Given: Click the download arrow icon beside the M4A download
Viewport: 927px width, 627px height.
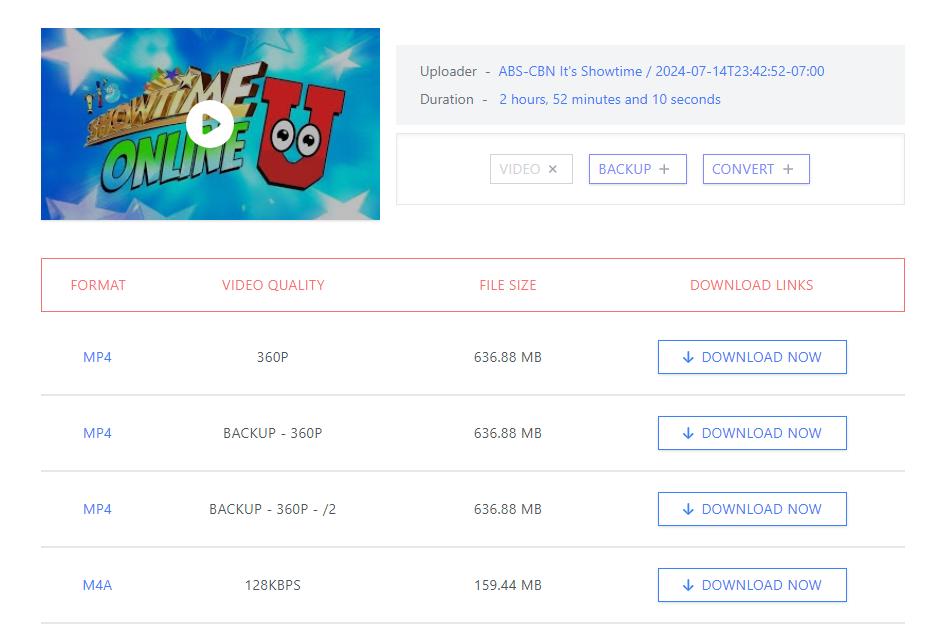Looking at the screenshot, I should [x=687, y=585].
